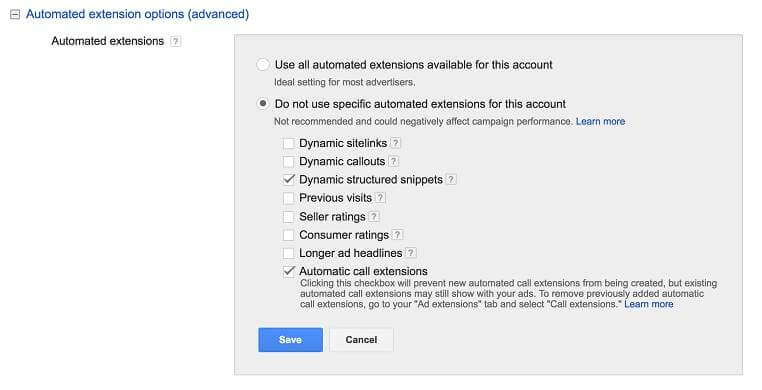The image size is (762, 390).
Task: Click the 'Automated extensions' field label
Action: pos(108,41)
